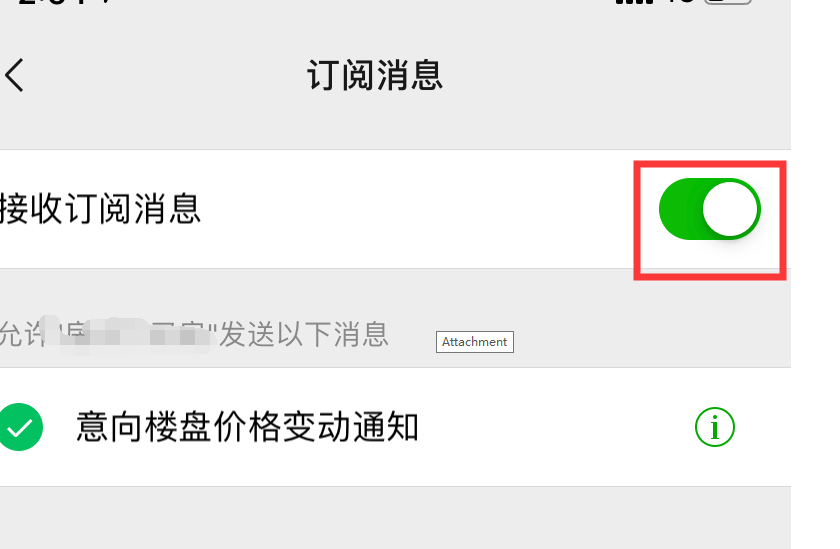Click the white knob of the green switch
Image resolution: width=840 pixels, height=549 pixels.
[x=730, y=209]
